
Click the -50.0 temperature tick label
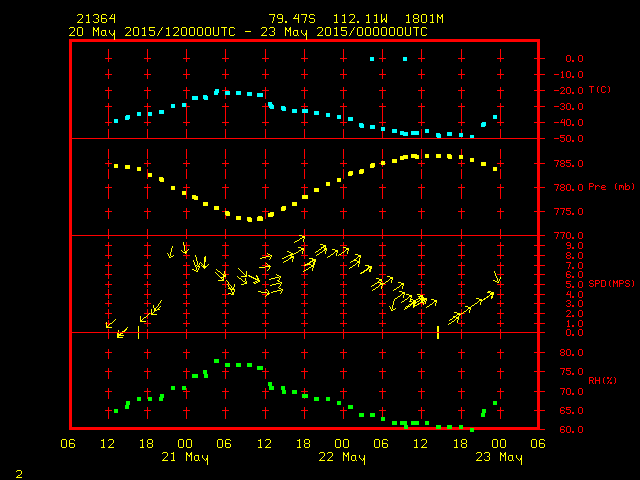569,139
